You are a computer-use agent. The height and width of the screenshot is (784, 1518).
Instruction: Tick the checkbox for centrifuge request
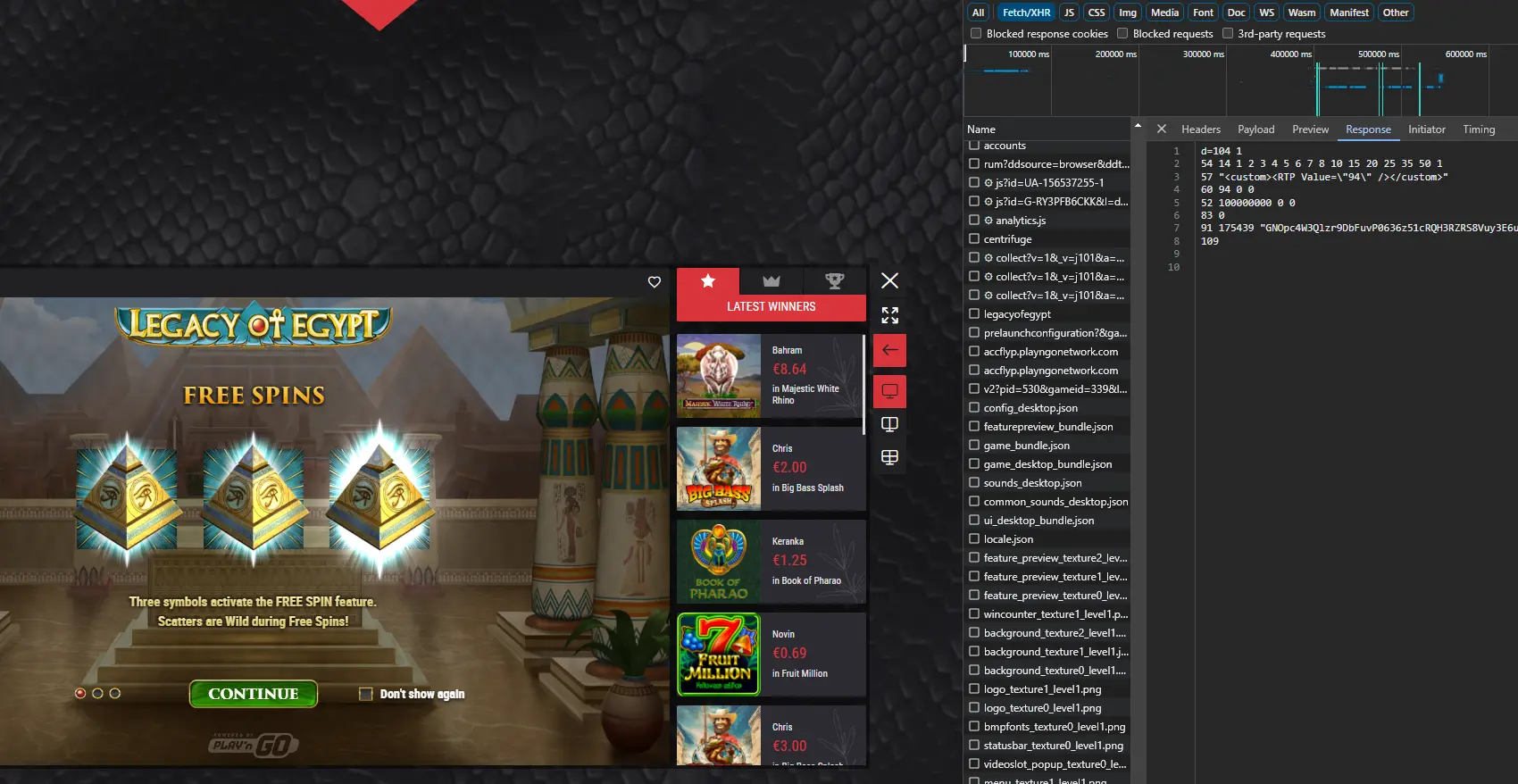pyautogui.click(x=974, y=238)
